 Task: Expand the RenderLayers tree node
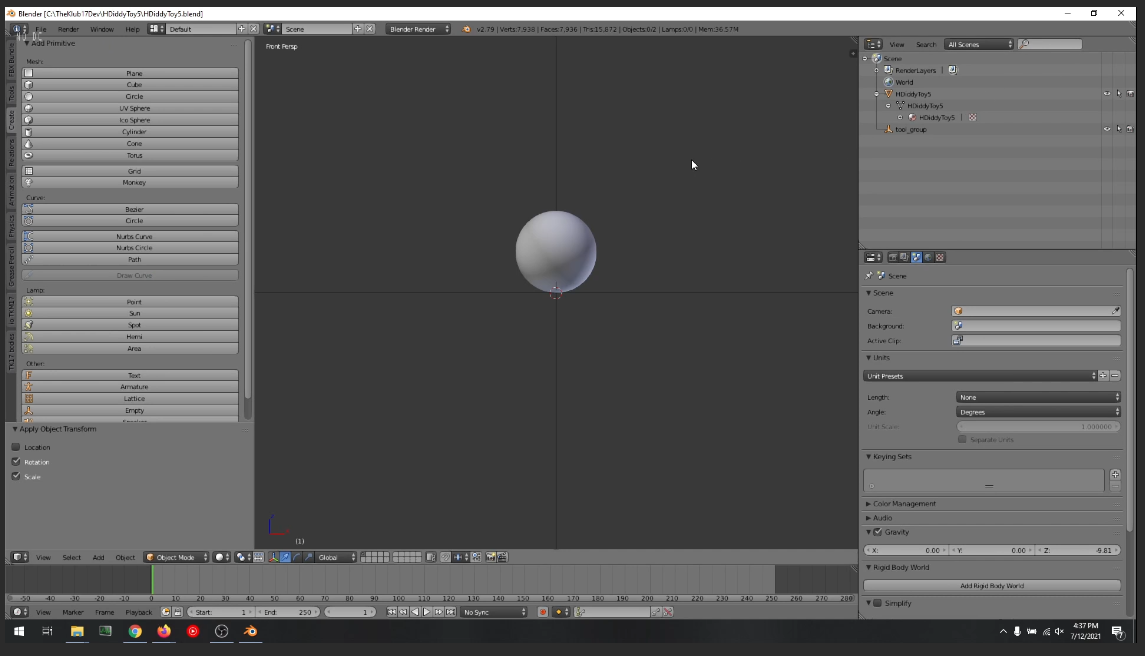click(877, 70)
